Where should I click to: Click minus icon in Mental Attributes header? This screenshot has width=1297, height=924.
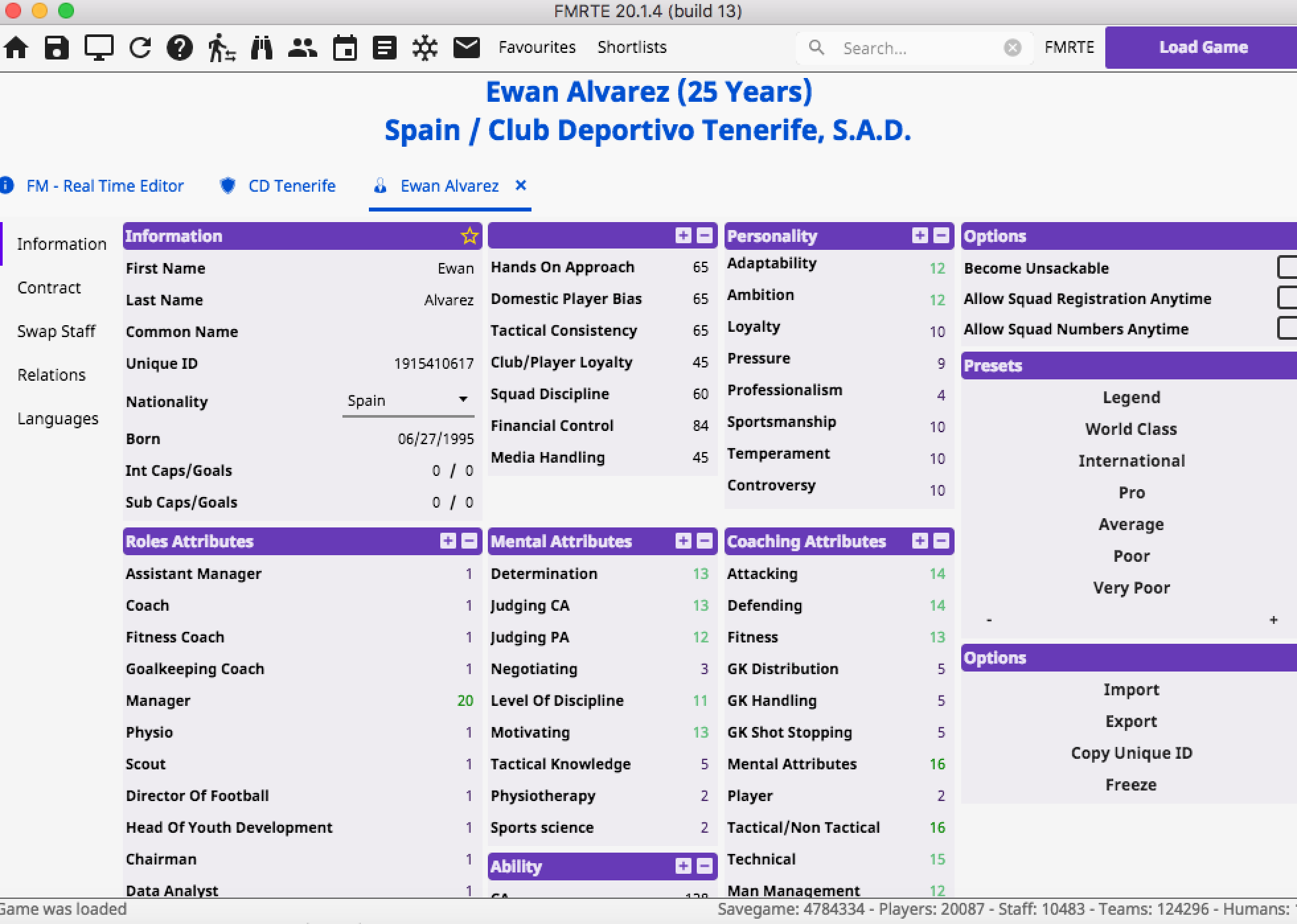(x=705, y=541)
